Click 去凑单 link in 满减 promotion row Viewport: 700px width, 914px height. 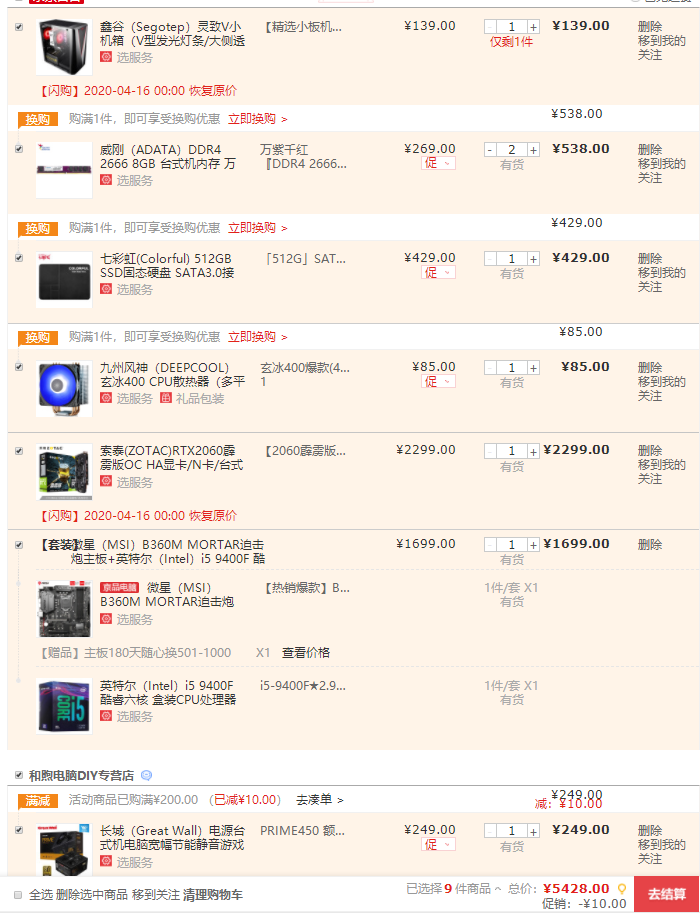(319, 800)
